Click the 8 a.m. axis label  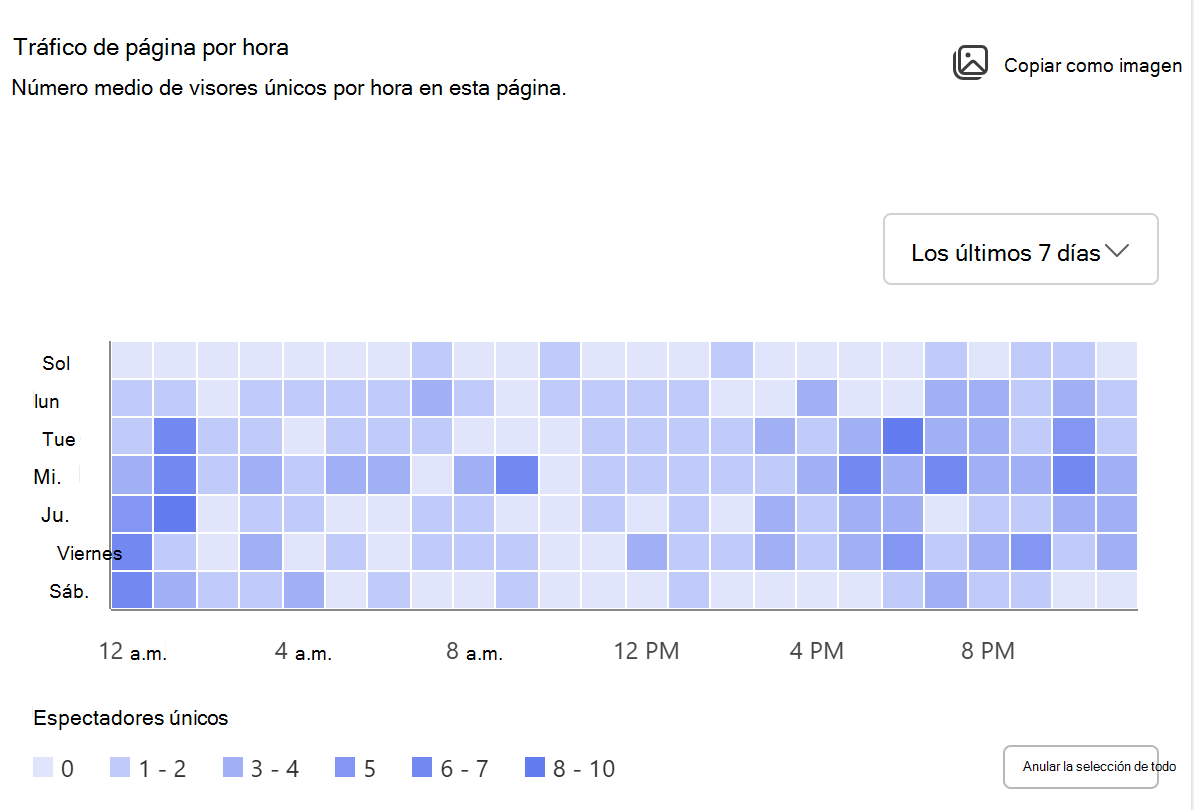pyautogui.click(x=474, y=652)
